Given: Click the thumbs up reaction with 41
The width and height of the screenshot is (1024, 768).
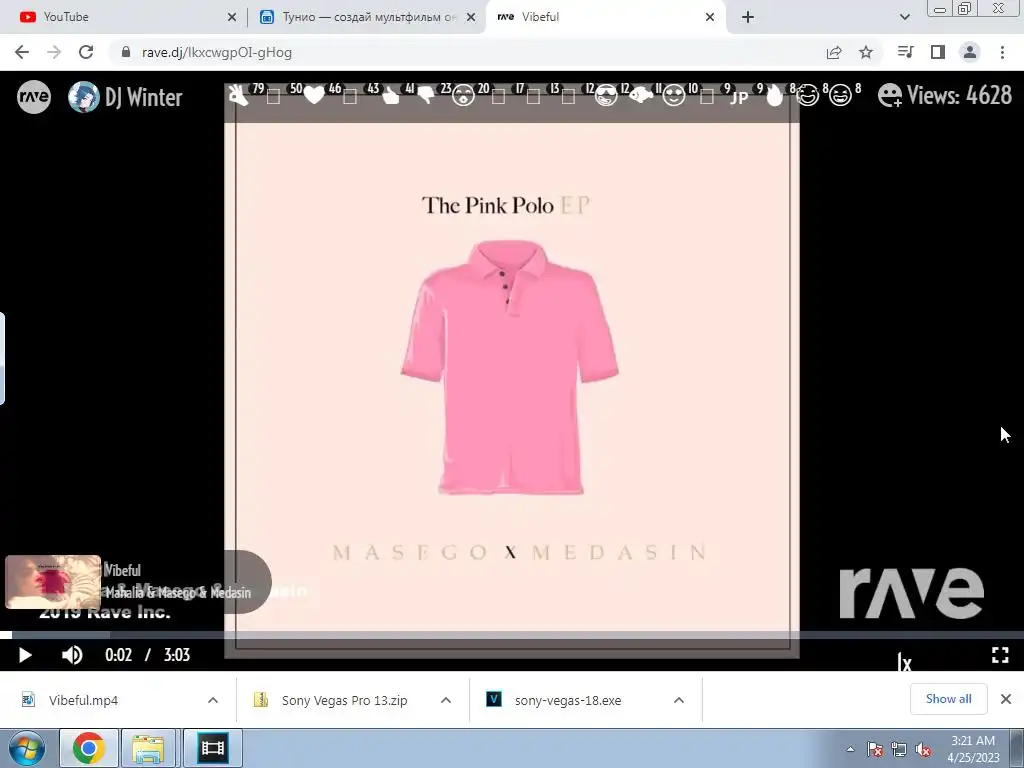Looking at the screenshot, I should click(x=391, y=96).
